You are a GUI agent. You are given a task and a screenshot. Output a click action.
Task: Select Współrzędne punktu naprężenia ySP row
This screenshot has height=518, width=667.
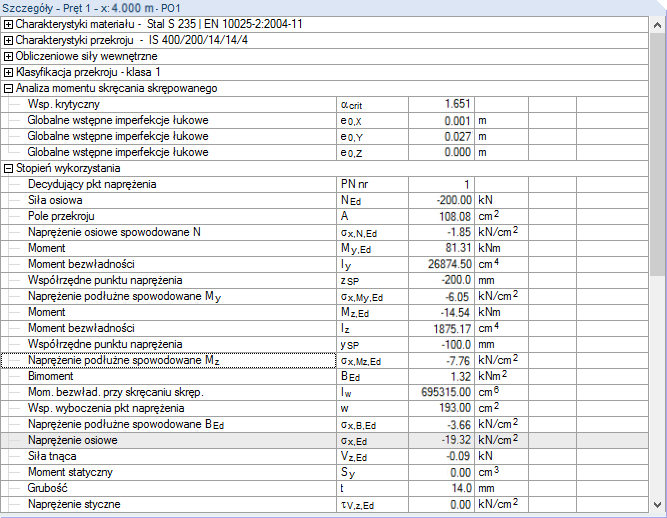[x=325, y=344]
